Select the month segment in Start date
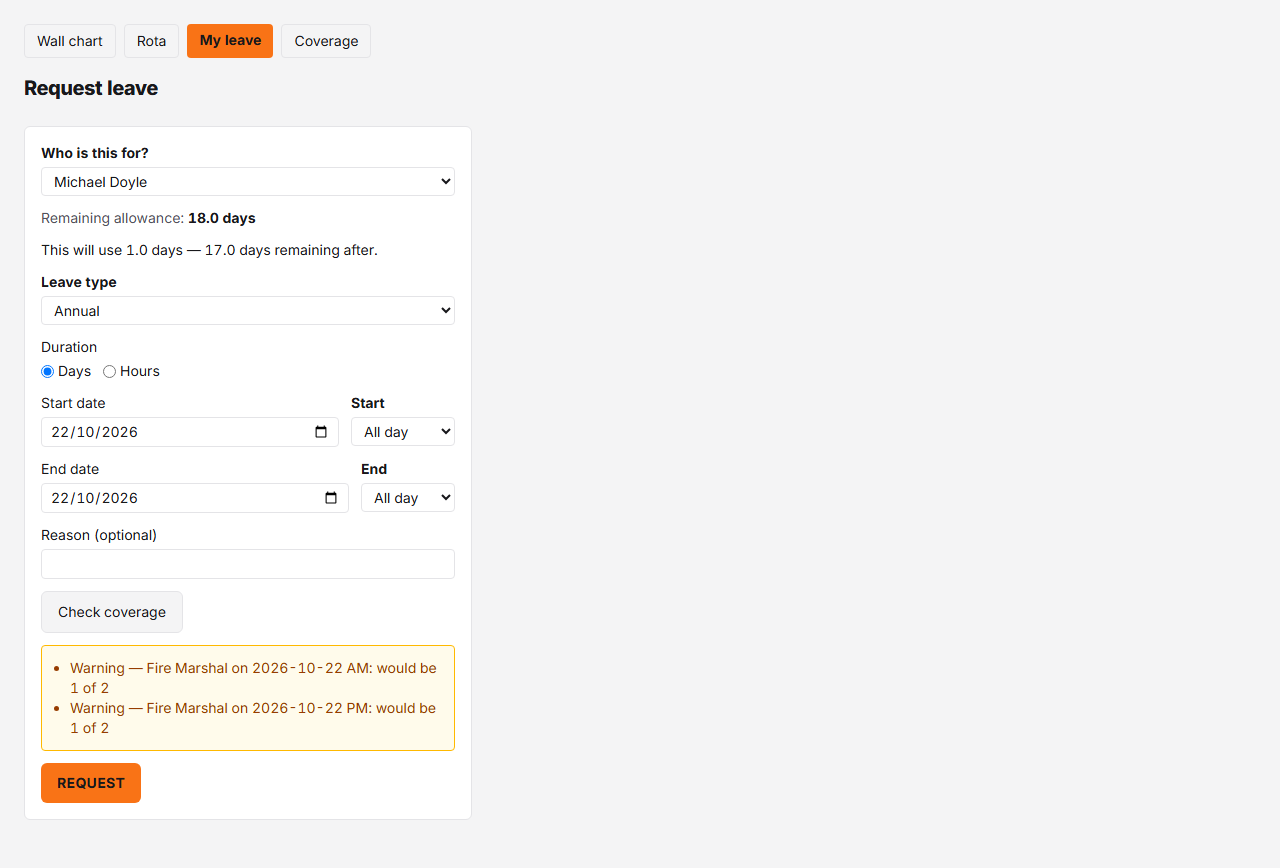The width and height of the screenshot is (1280, 868). tap(84, 432)
